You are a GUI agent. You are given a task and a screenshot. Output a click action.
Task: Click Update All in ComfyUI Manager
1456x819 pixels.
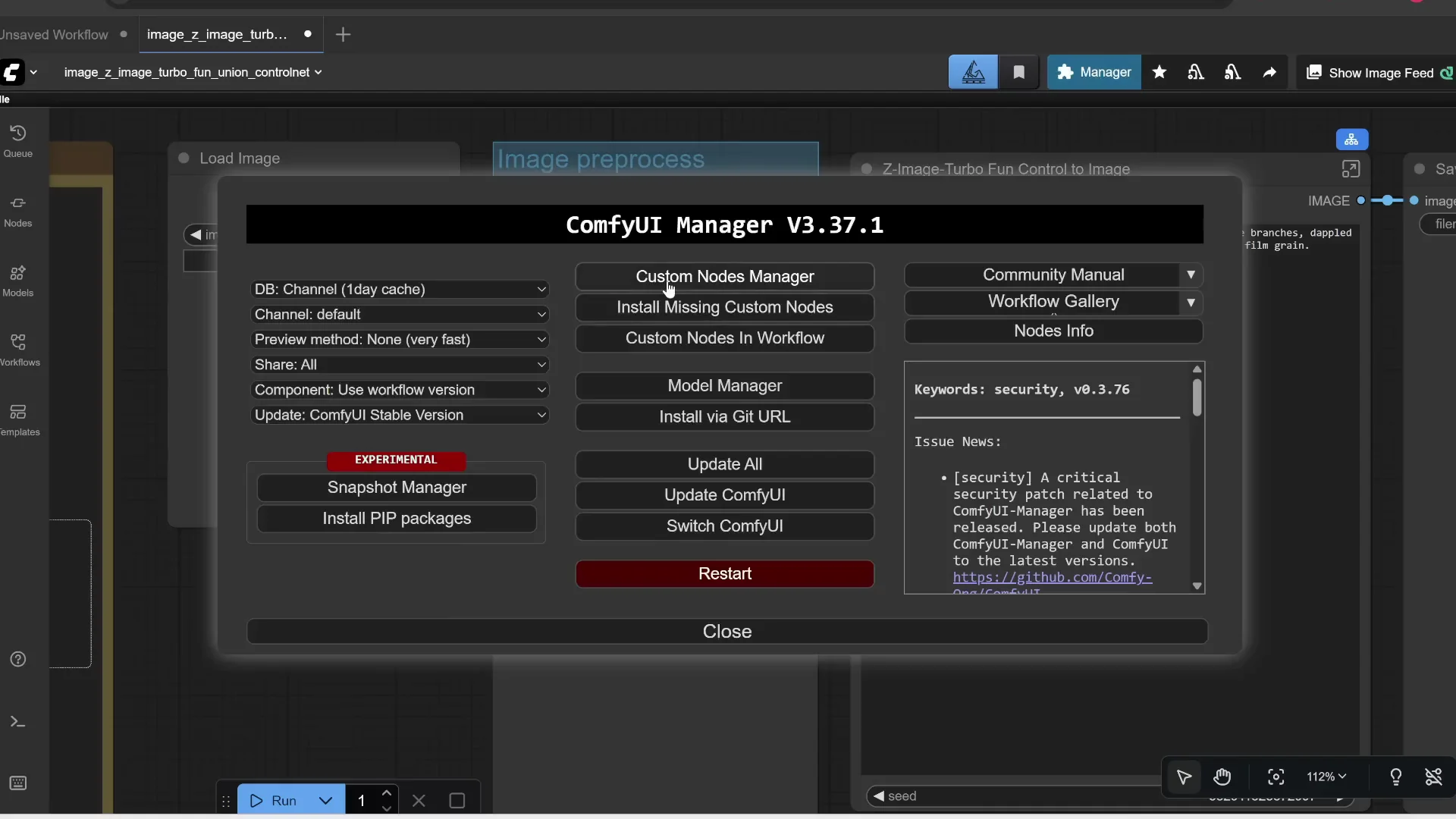point(724,463)
